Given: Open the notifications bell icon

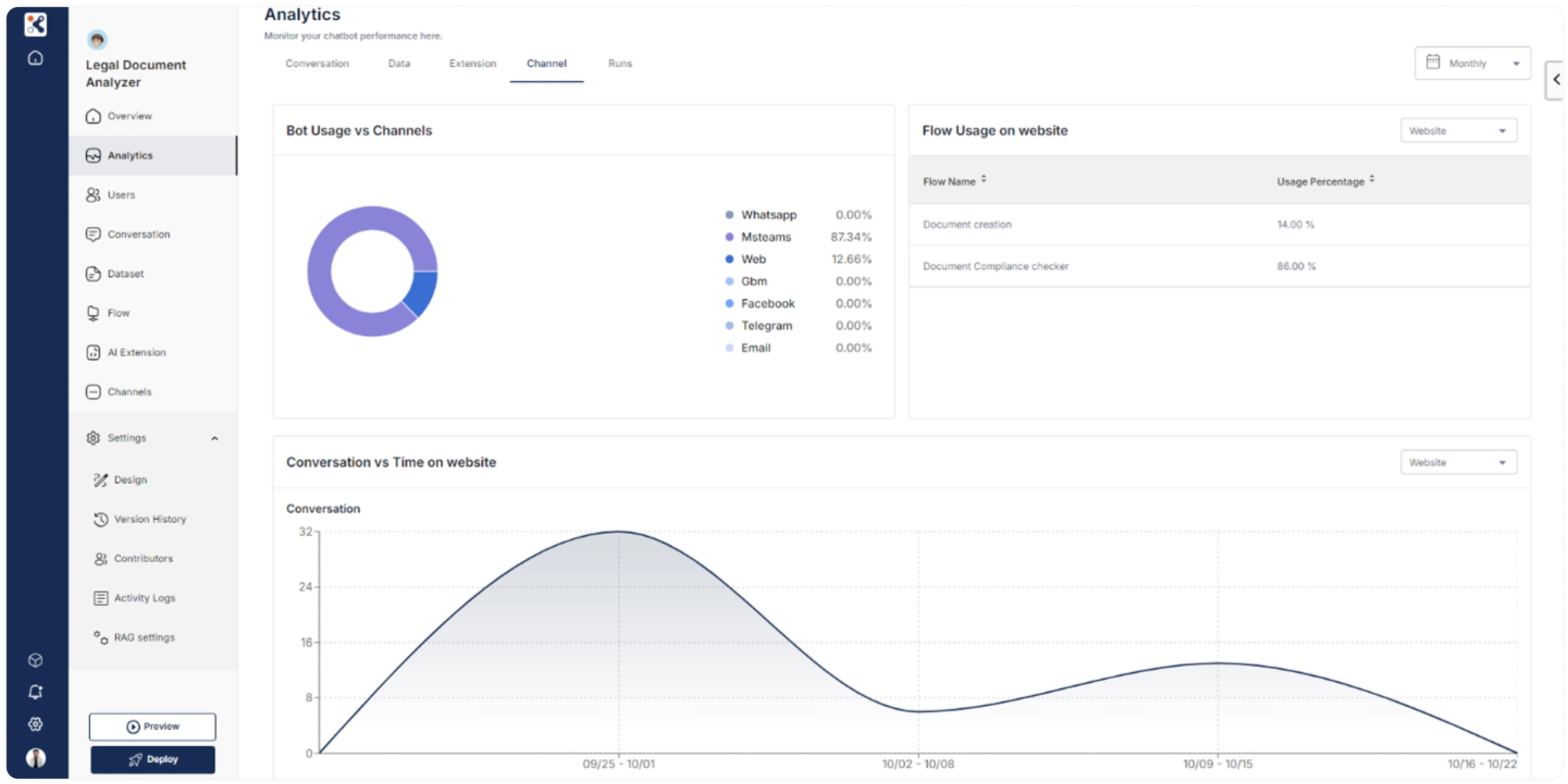Looking at the screenshot, I should pos(36,692).
